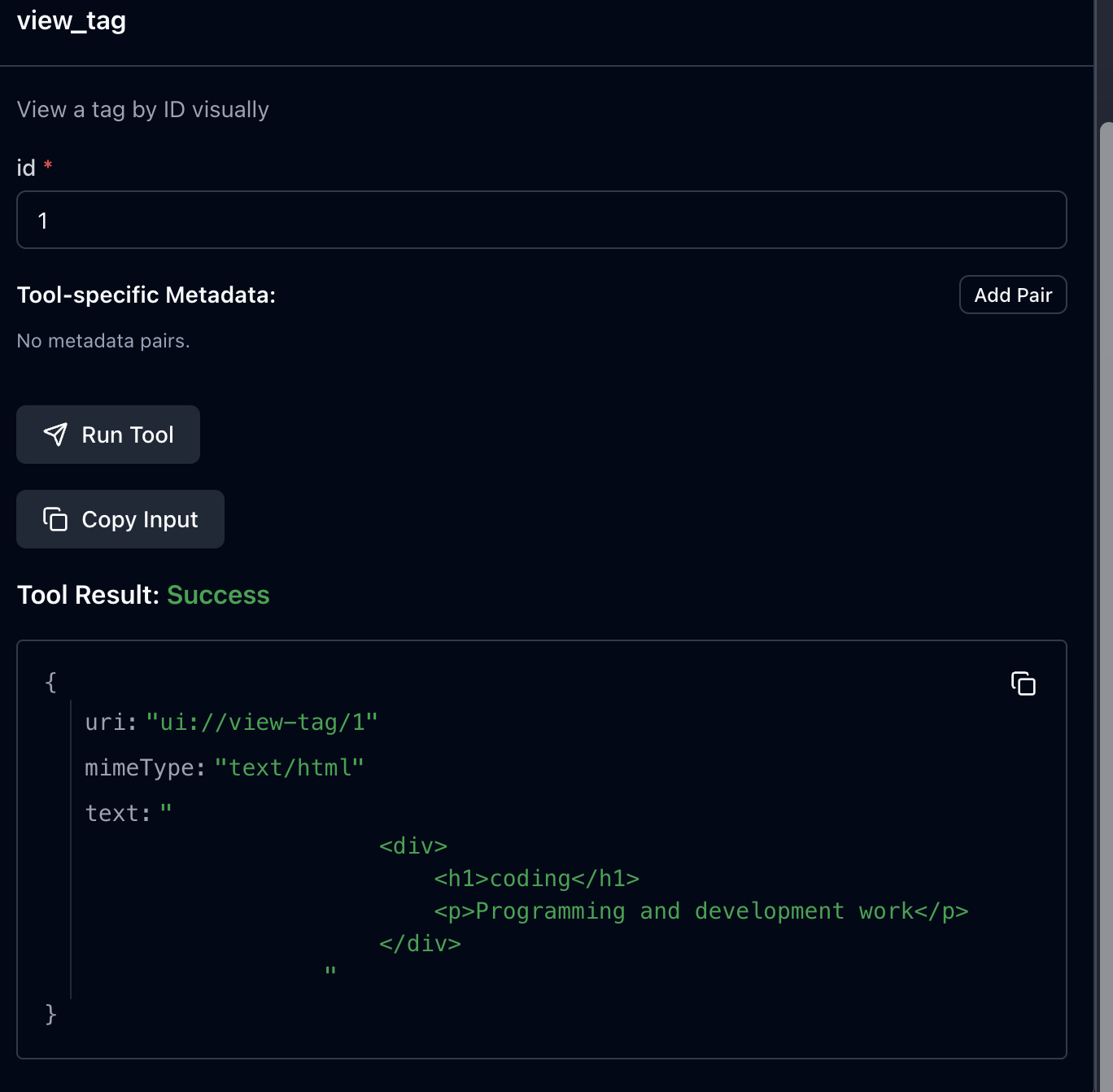The image size is (1113, 1092).
Task: Click the copy icon on Copy Input
Action: pos(55,519)
